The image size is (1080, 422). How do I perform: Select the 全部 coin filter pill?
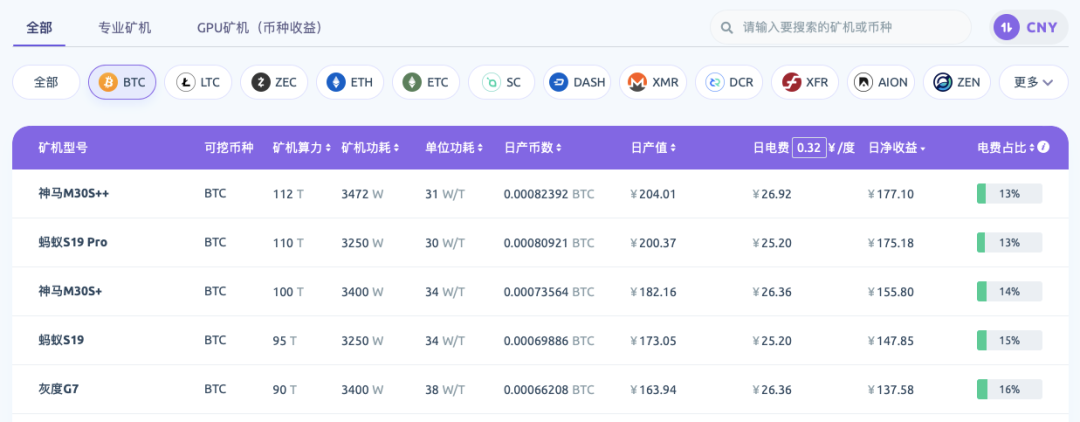46,82
